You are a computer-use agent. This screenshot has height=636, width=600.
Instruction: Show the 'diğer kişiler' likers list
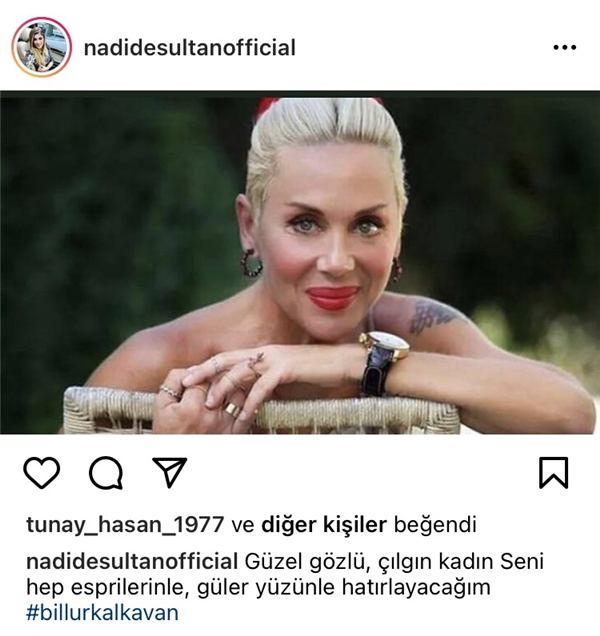tap(324, 525)
